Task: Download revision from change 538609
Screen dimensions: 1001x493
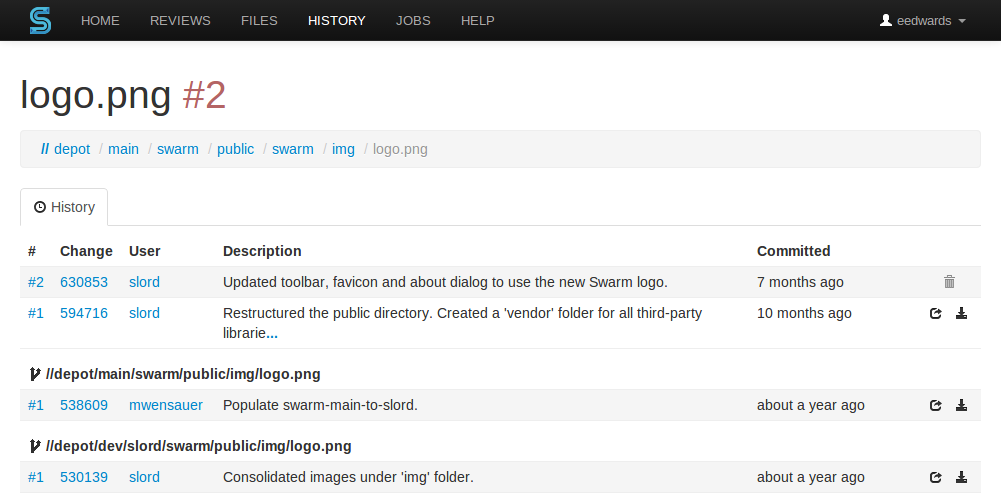Action: point(961,406)
